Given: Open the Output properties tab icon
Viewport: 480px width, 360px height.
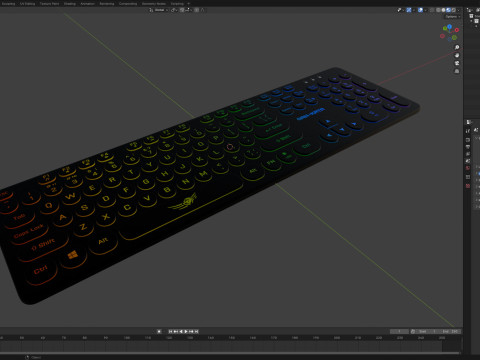Looking at the screenshot, I should point(468,147).
